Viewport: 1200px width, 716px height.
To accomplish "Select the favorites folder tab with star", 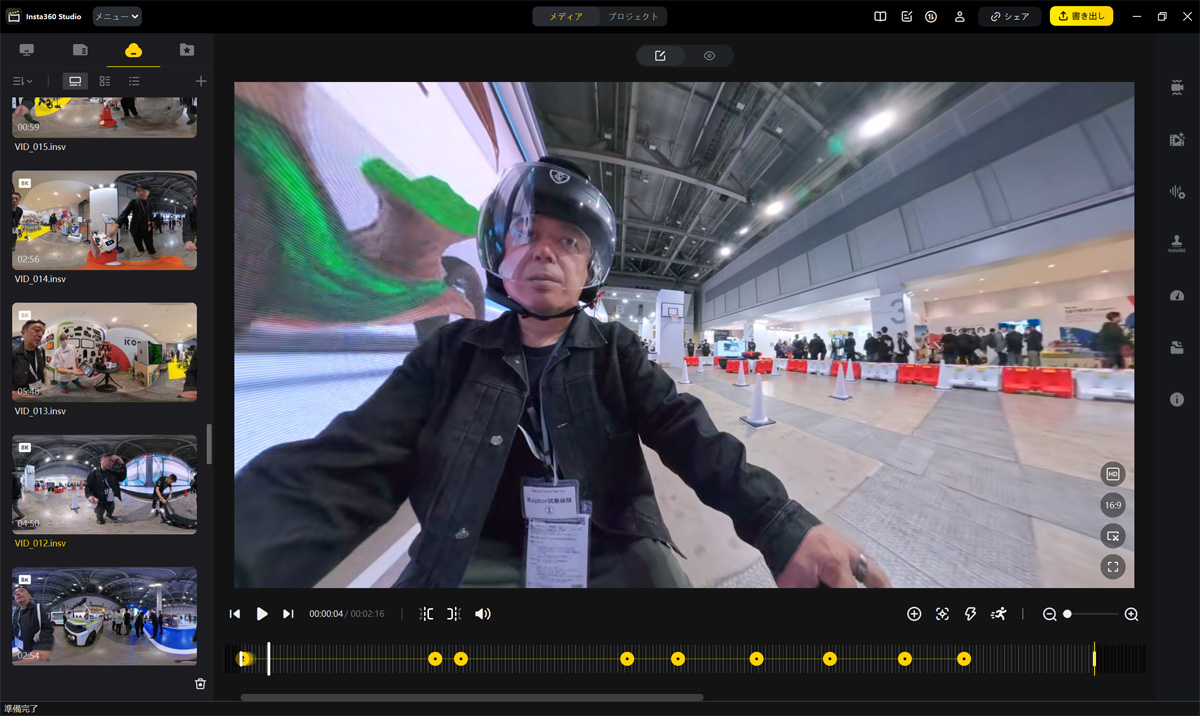I will coord(186,50).
